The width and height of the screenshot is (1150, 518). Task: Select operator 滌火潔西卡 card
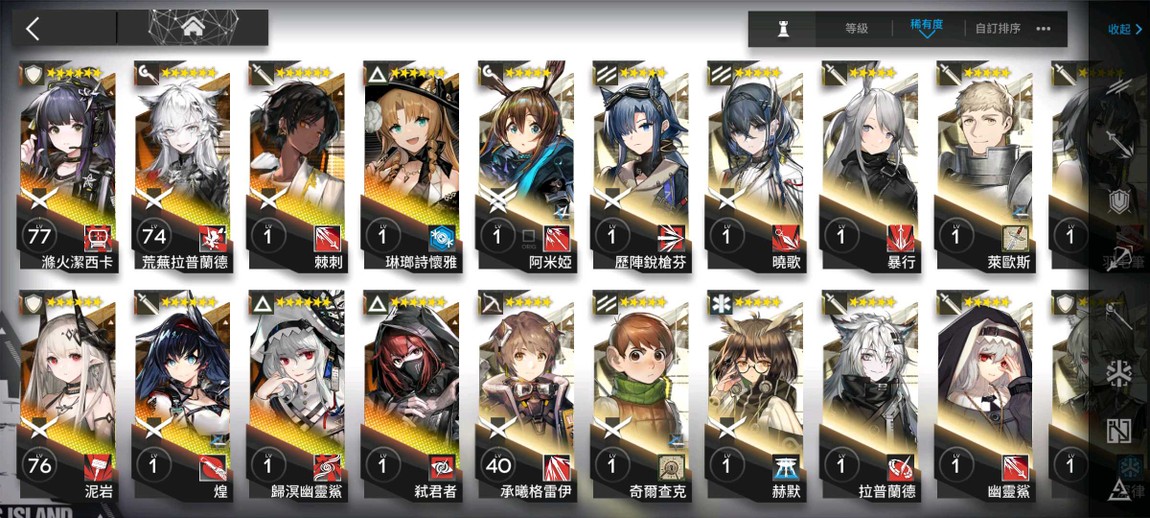67,167
